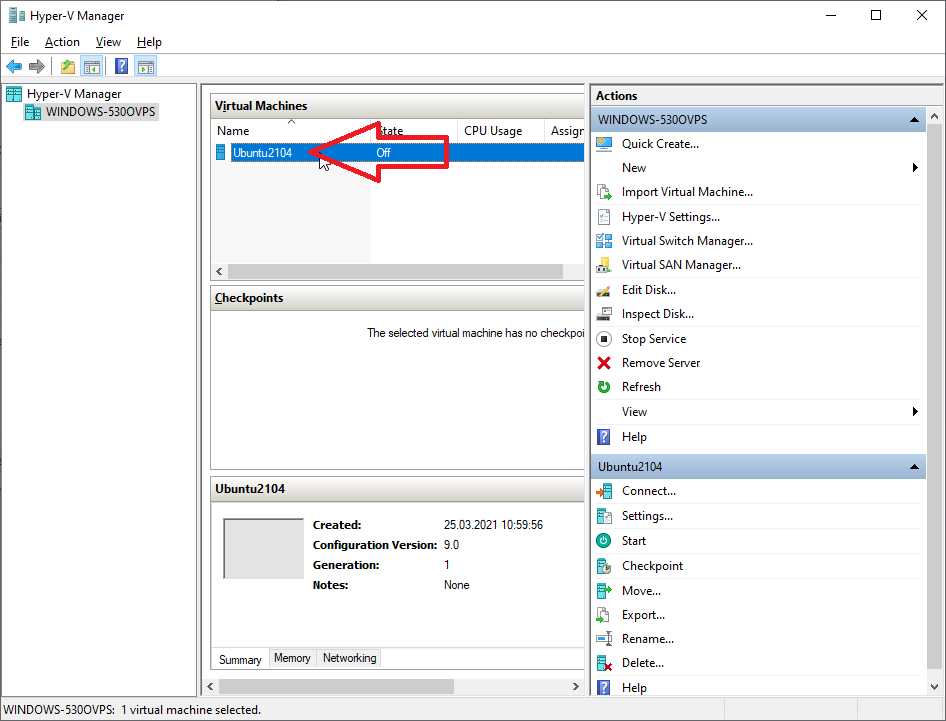This screenshot has height=721, width=946.
Task: Open Virtual Switch Manager
Action: (686, 241)
